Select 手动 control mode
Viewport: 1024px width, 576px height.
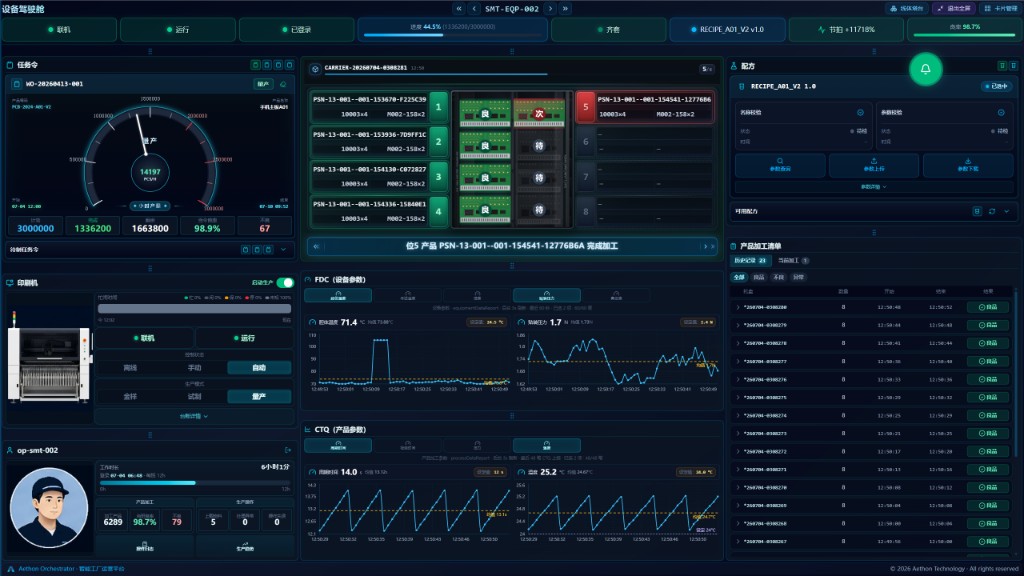[195, 368]
